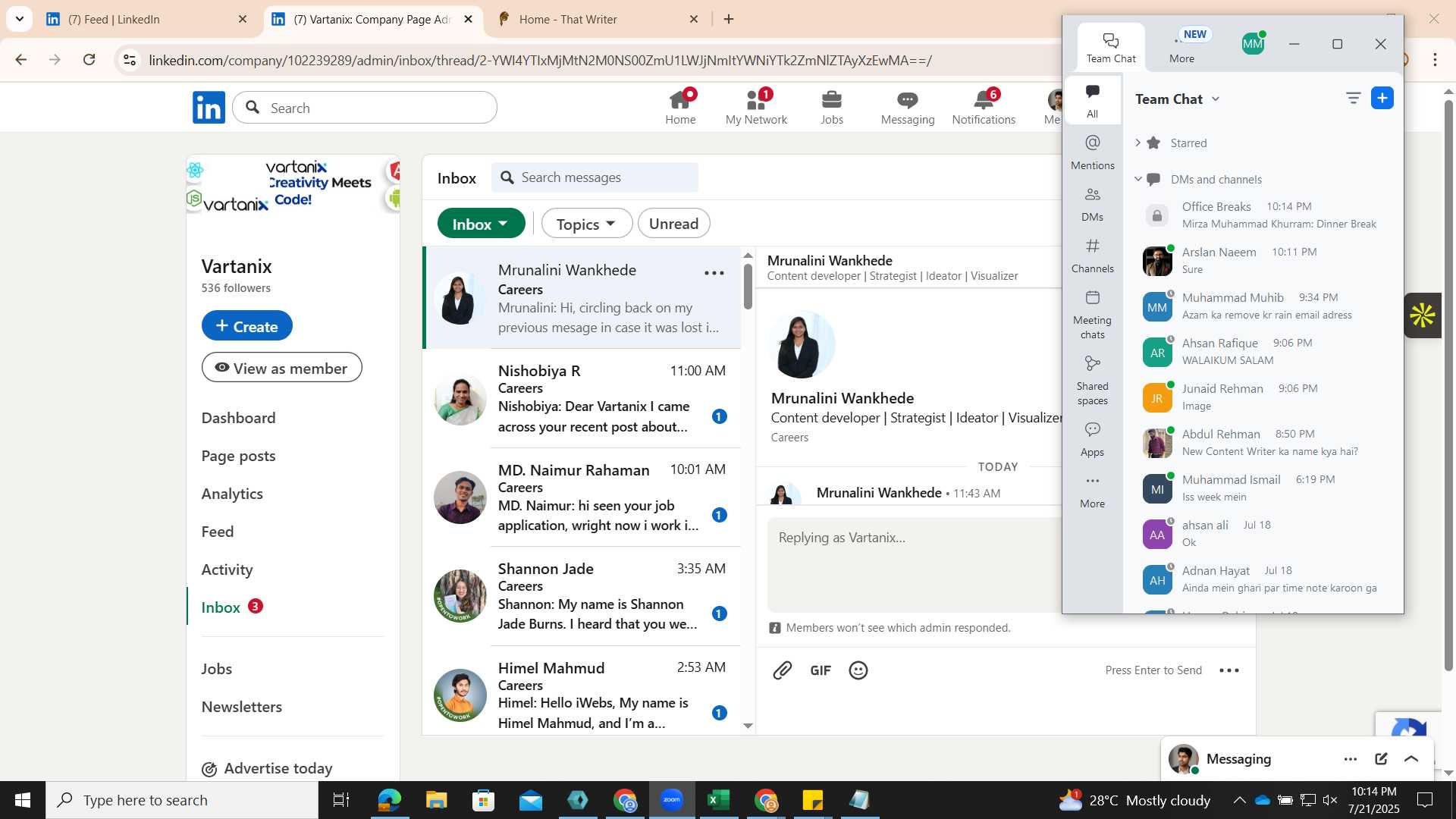Open Channels in Zoom sidebar
This screenshot has height=819, width=1456.
(x=1092, y=256)
